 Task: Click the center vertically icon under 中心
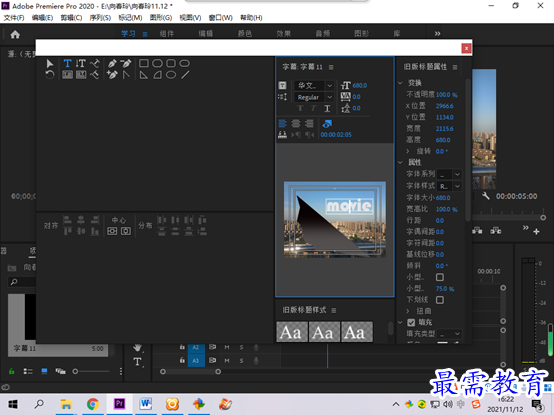(112, 231)
